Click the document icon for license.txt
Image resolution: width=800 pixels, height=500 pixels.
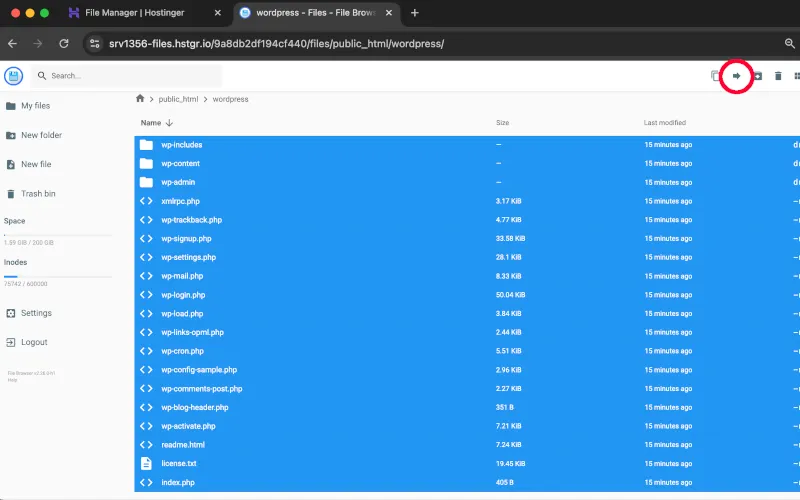point(146,463)
